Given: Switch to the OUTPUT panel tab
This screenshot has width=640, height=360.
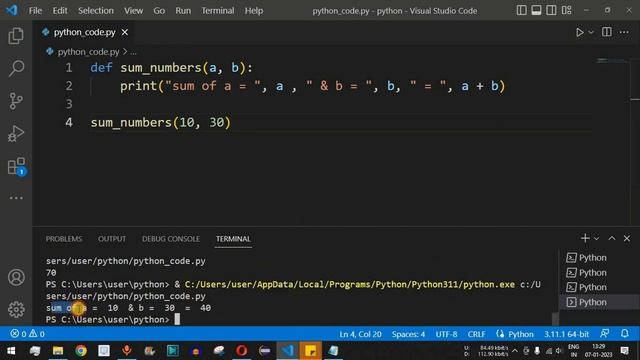Looking at the screenshot, I should coord(112,239).
